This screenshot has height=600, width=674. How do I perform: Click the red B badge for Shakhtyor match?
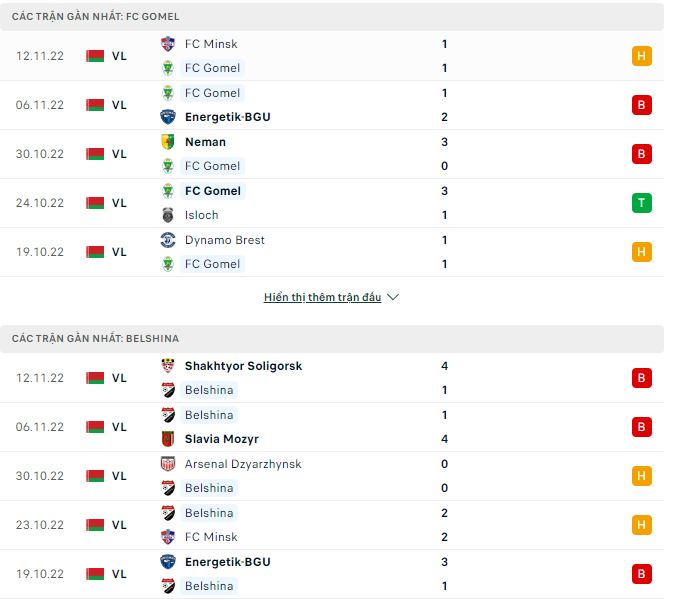642,378
